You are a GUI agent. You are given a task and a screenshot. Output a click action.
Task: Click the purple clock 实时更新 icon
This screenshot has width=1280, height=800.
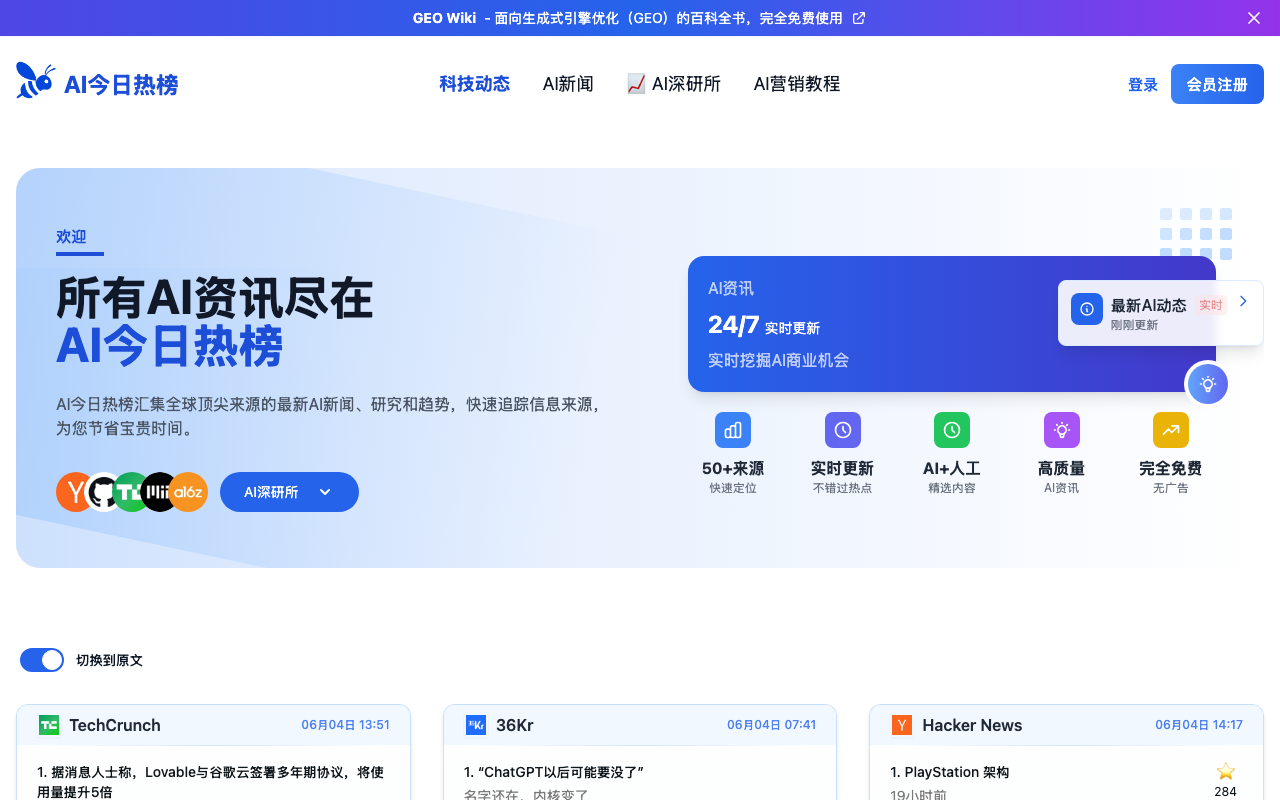(843, 430)
